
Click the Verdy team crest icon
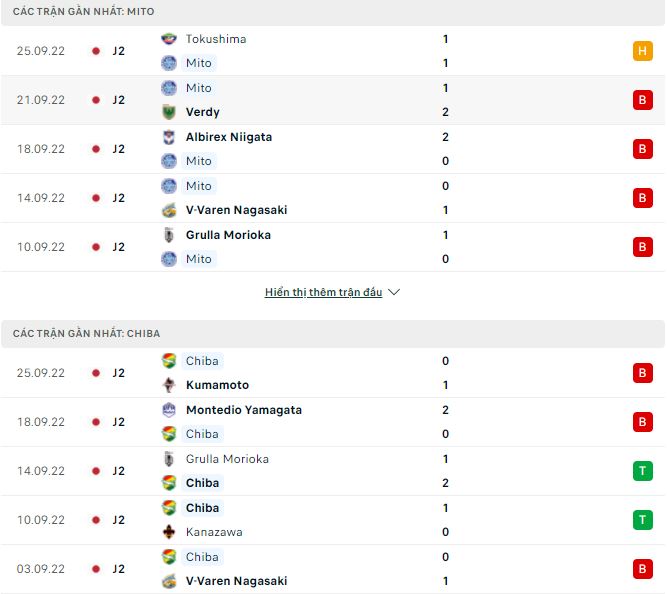coord(169,112)
